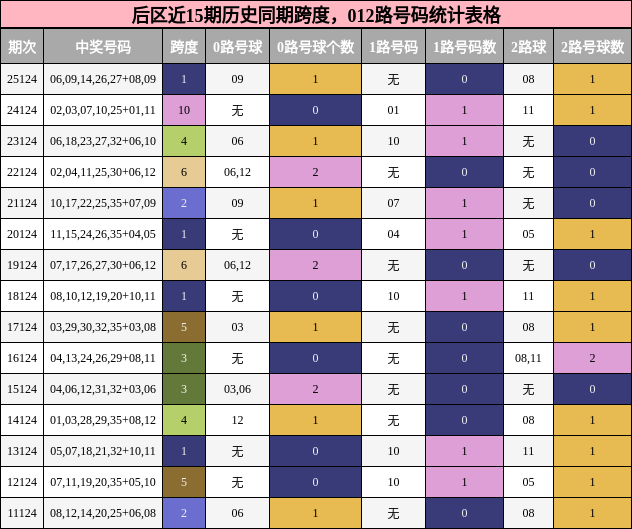The image size is (632, 529).
Task: Click period cell 18124
Action: [x=22, y=296]
